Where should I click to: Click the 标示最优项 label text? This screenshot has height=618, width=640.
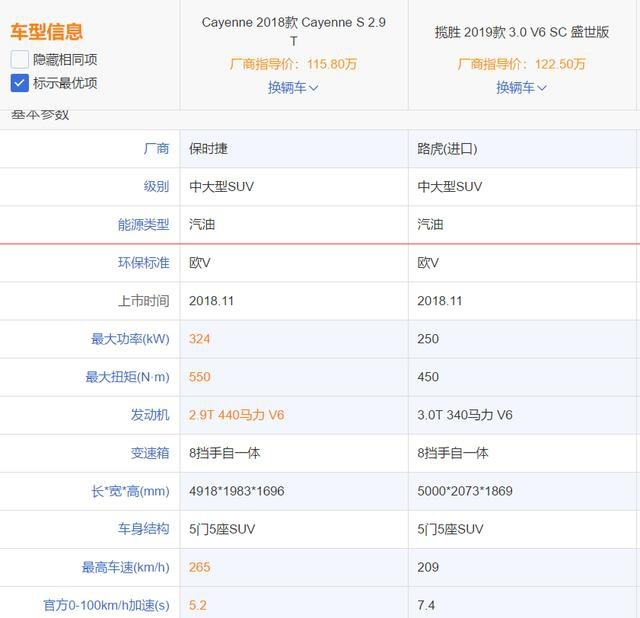(x=65, y=83)
